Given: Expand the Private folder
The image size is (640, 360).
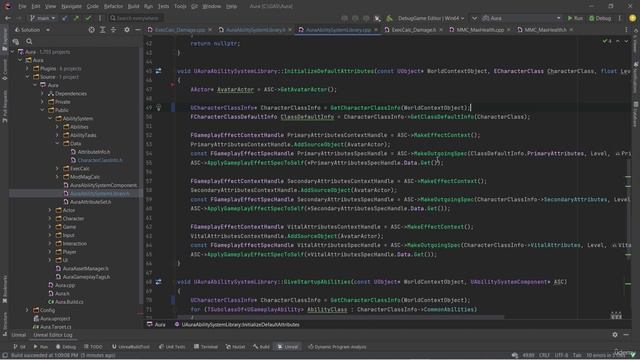Looking at the screenshot, I should coord(42,102).
